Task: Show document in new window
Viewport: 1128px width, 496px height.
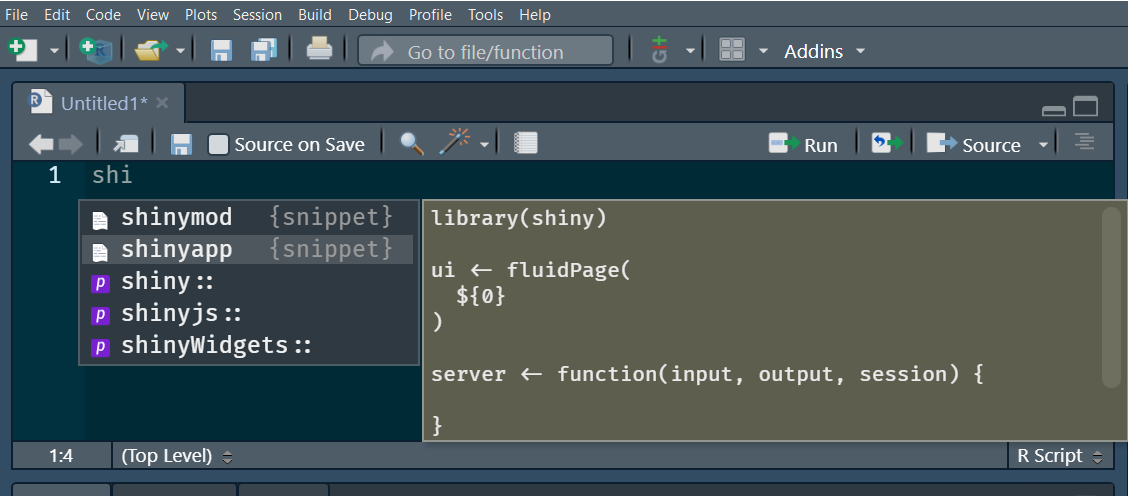Action: [x=126, y=144]
